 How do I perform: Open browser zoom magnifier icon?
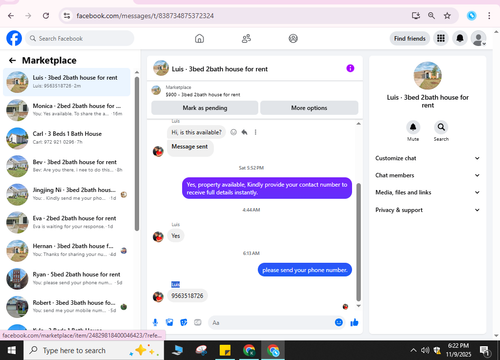coord(431,16)
